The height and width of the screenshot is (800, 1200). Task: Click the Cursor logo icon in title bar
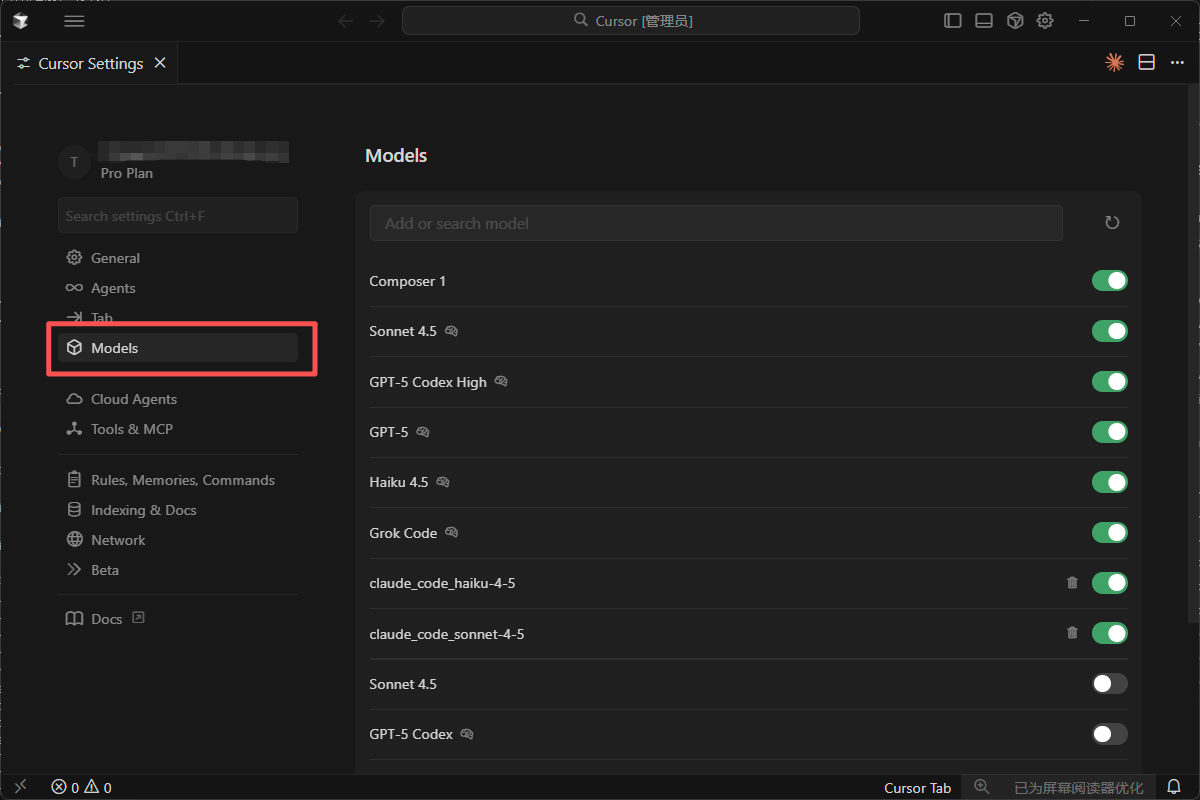tap(20, 21)
